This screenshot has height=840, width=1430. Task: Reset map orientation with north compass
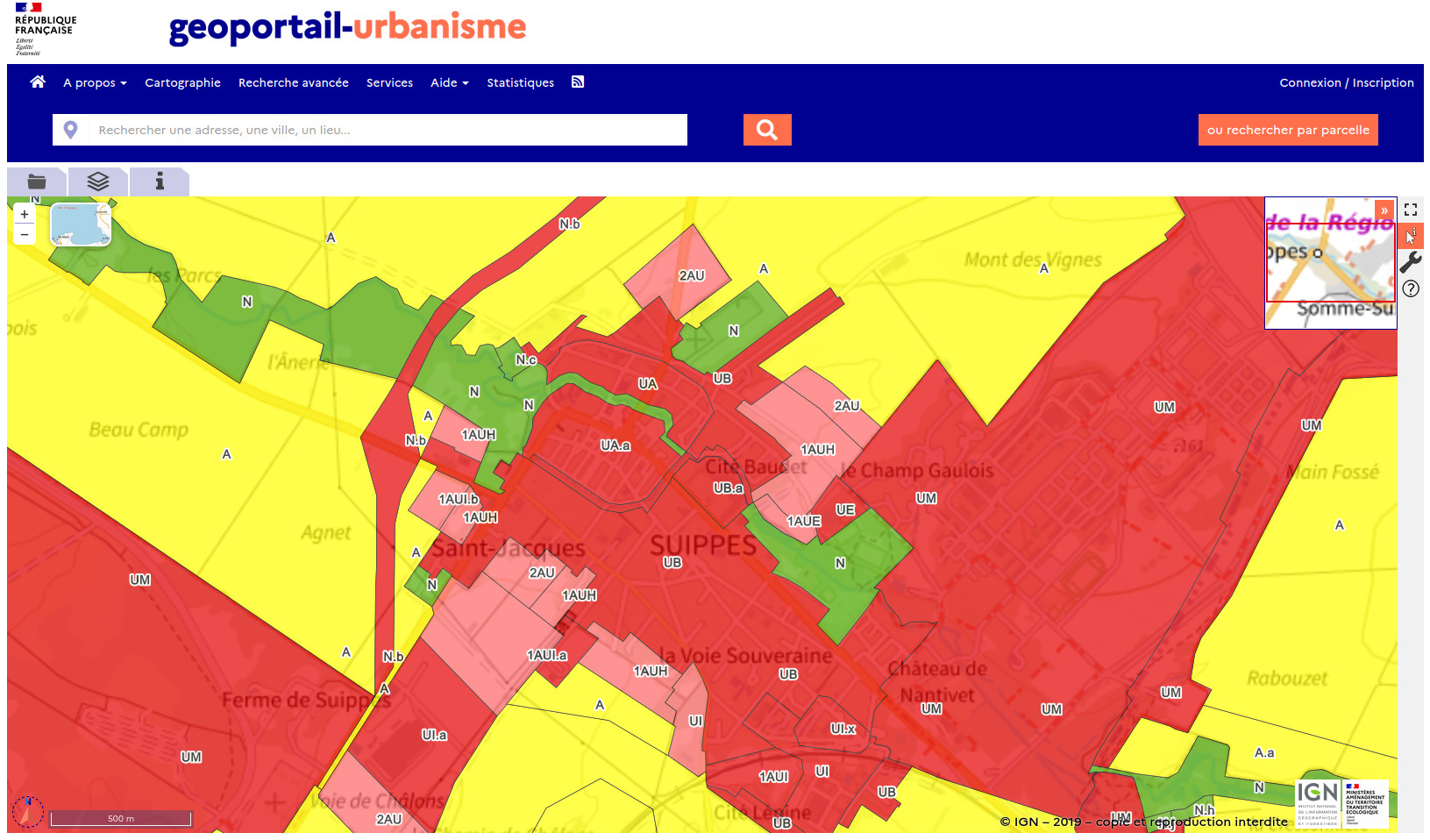tap(28, 811)
